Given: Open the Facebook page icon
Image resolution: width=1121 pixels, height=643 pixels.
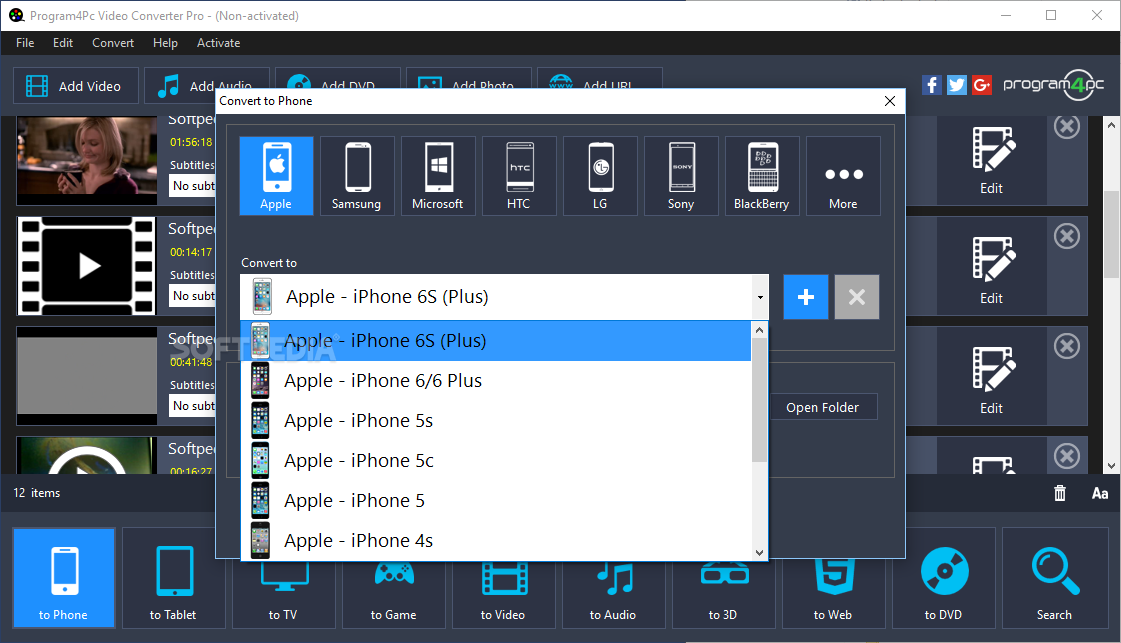Looking at the screenshot, I should pyautogui.click(x=931, y=85).
